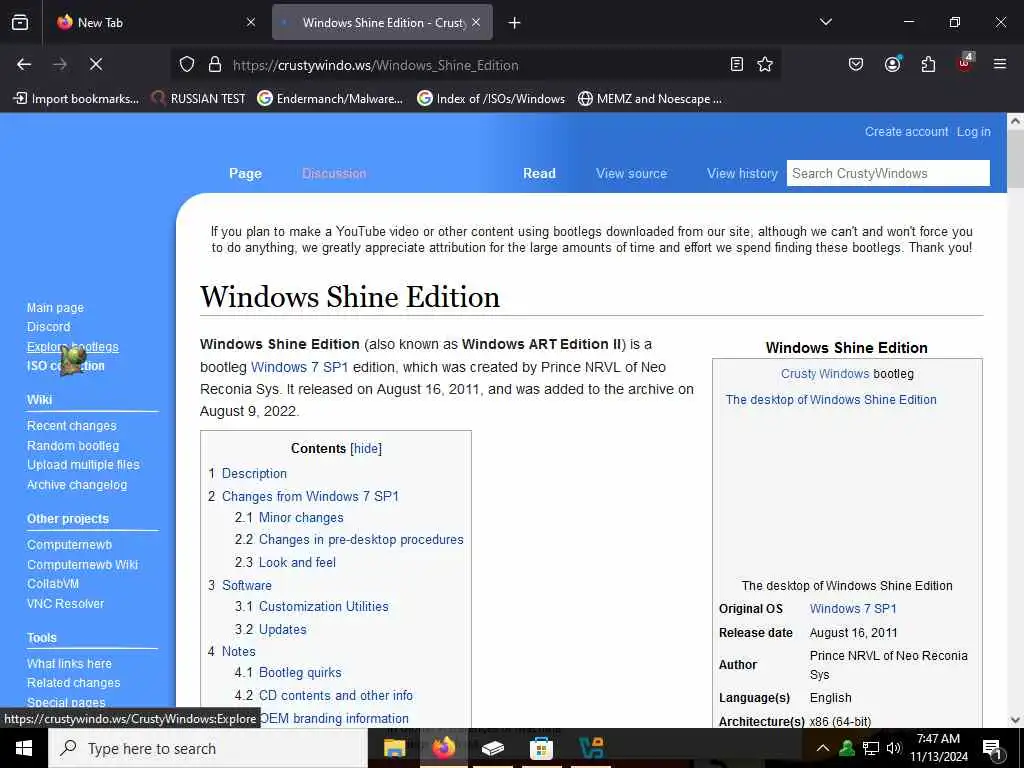The image size is (1024, 768).
Task: List all tabs dropdown arrow
Action: (825, 22)
